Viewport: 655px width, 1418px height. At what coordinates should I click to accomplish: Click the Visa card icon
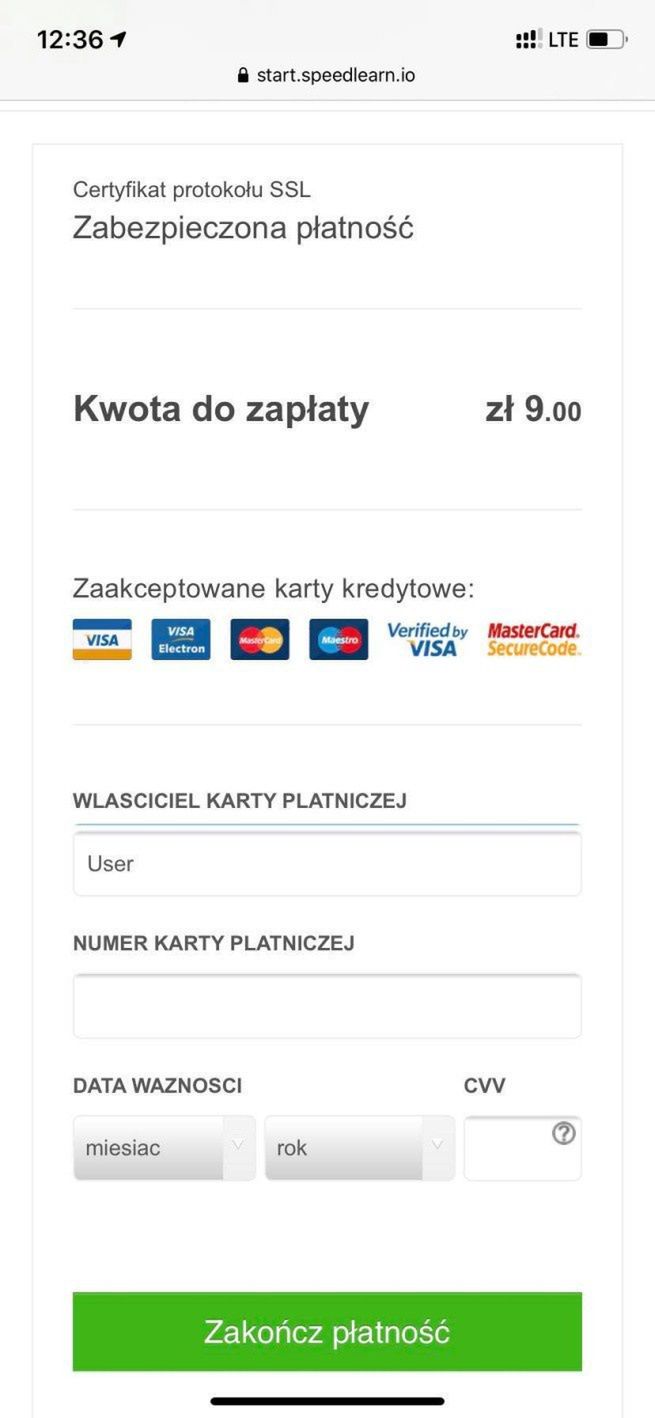pos(101,639)
